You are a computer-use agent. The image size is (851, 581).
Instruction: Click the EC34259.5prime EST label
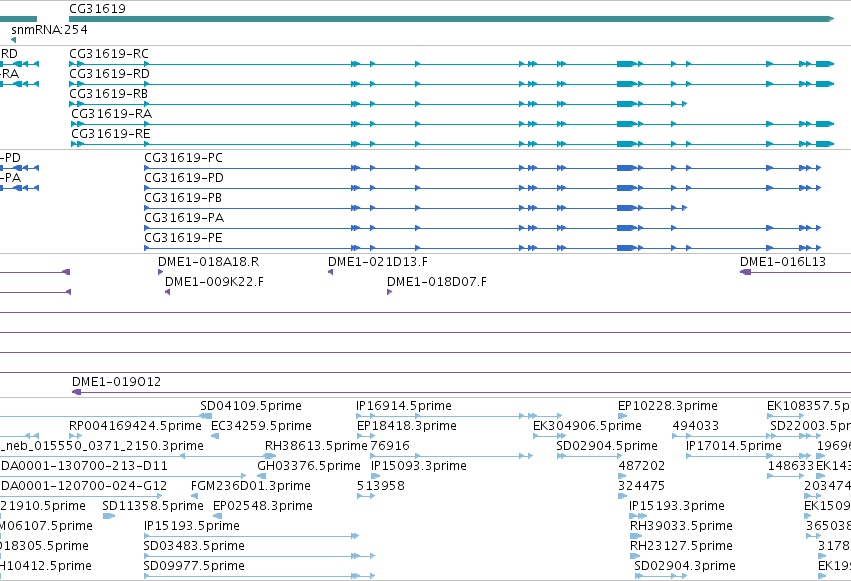pos(261,426)
